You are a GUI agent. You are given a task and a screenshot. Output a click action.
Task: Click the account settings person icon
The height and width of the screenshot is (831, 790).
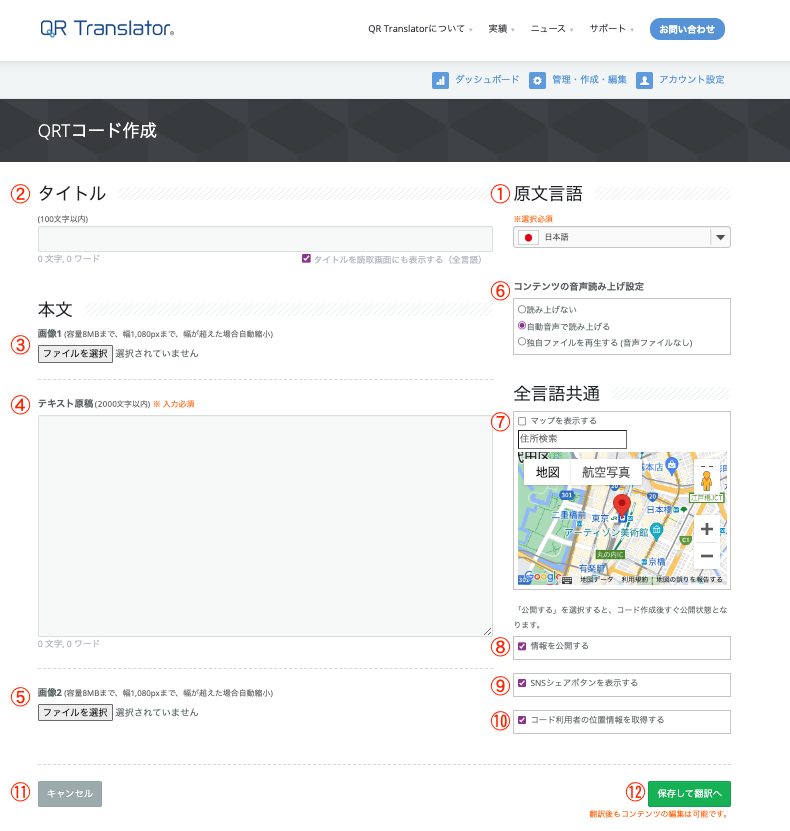coord(644,81)
